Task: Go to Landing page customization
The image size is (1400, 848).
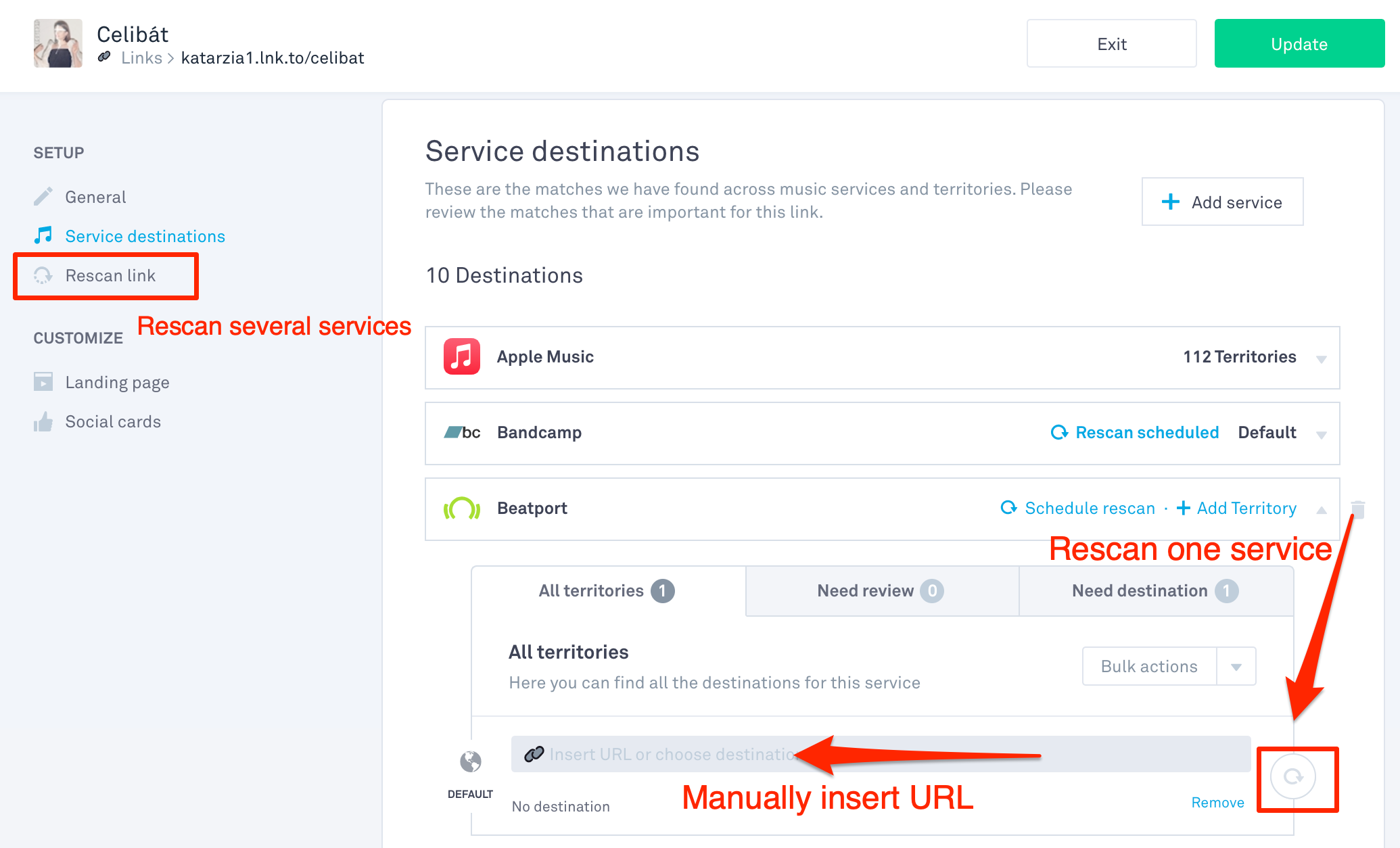Action: pyautogui.click(x=117, y=383)
